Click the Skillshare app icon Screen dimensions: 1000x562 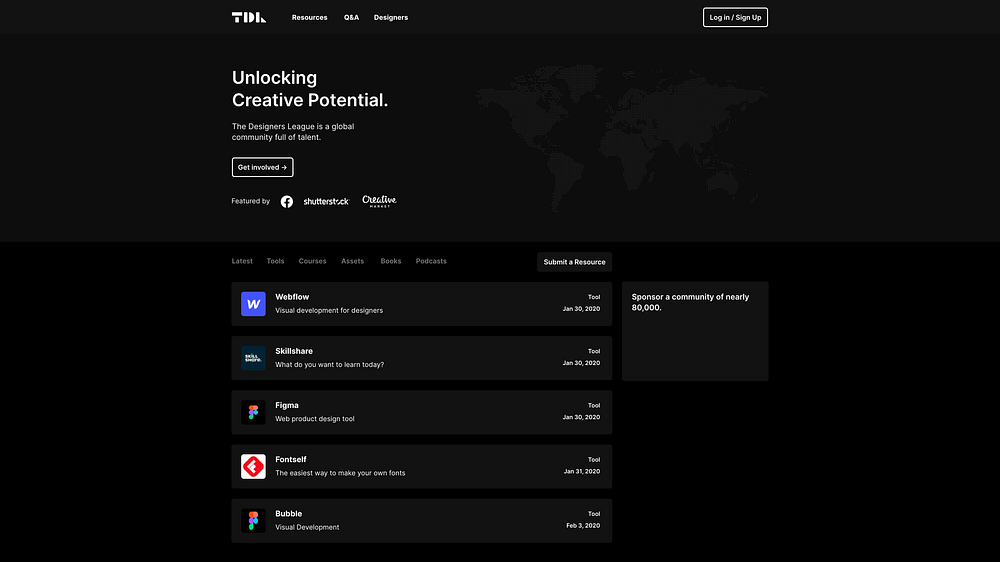[253, 358]
